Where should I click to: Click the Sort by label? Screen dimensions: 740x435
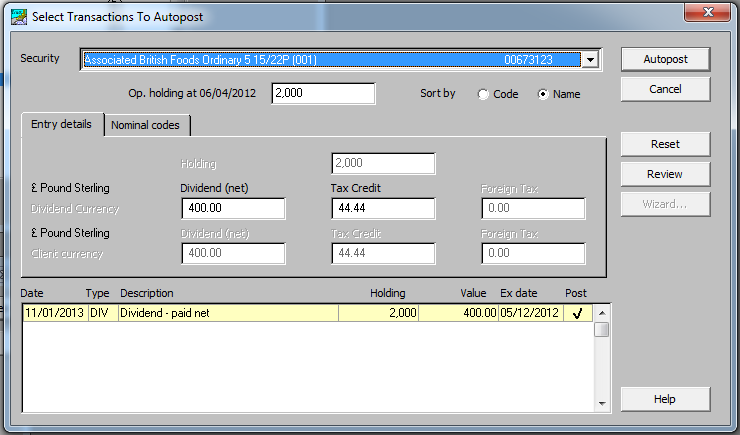(x=438, y=93)
